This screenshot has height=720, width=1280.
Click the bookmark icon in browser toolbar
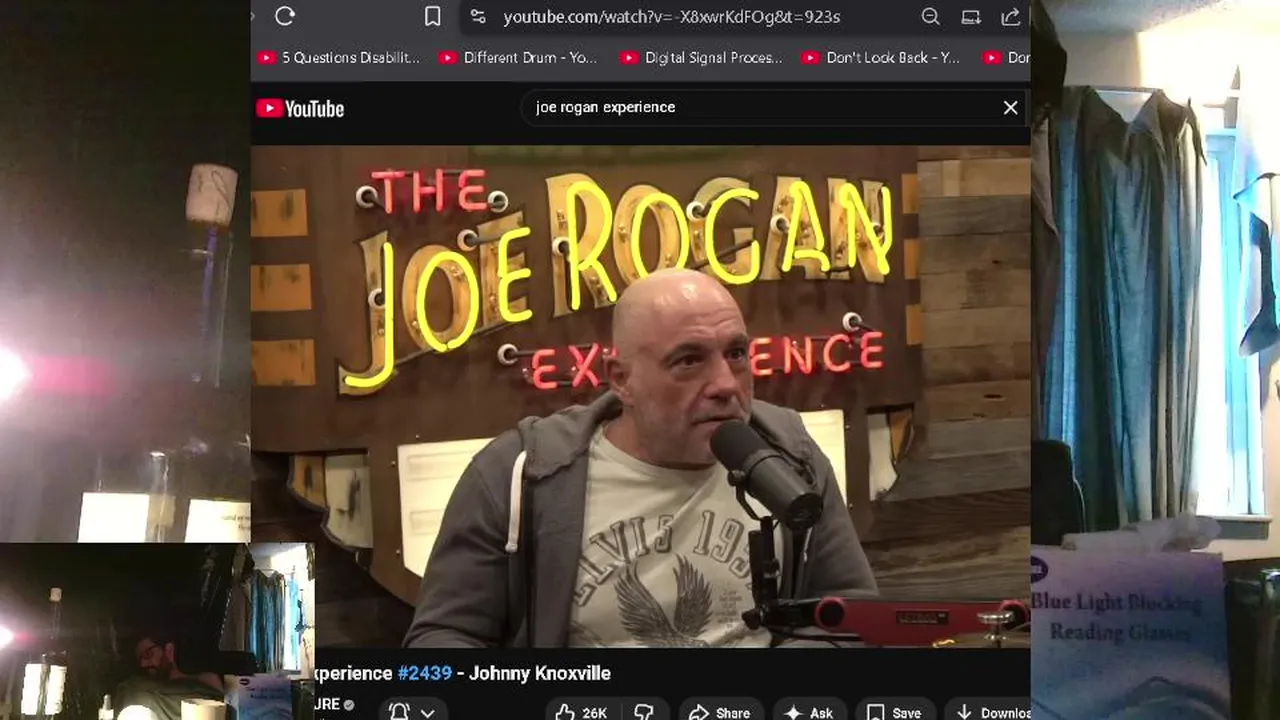[x=432, y=16]
